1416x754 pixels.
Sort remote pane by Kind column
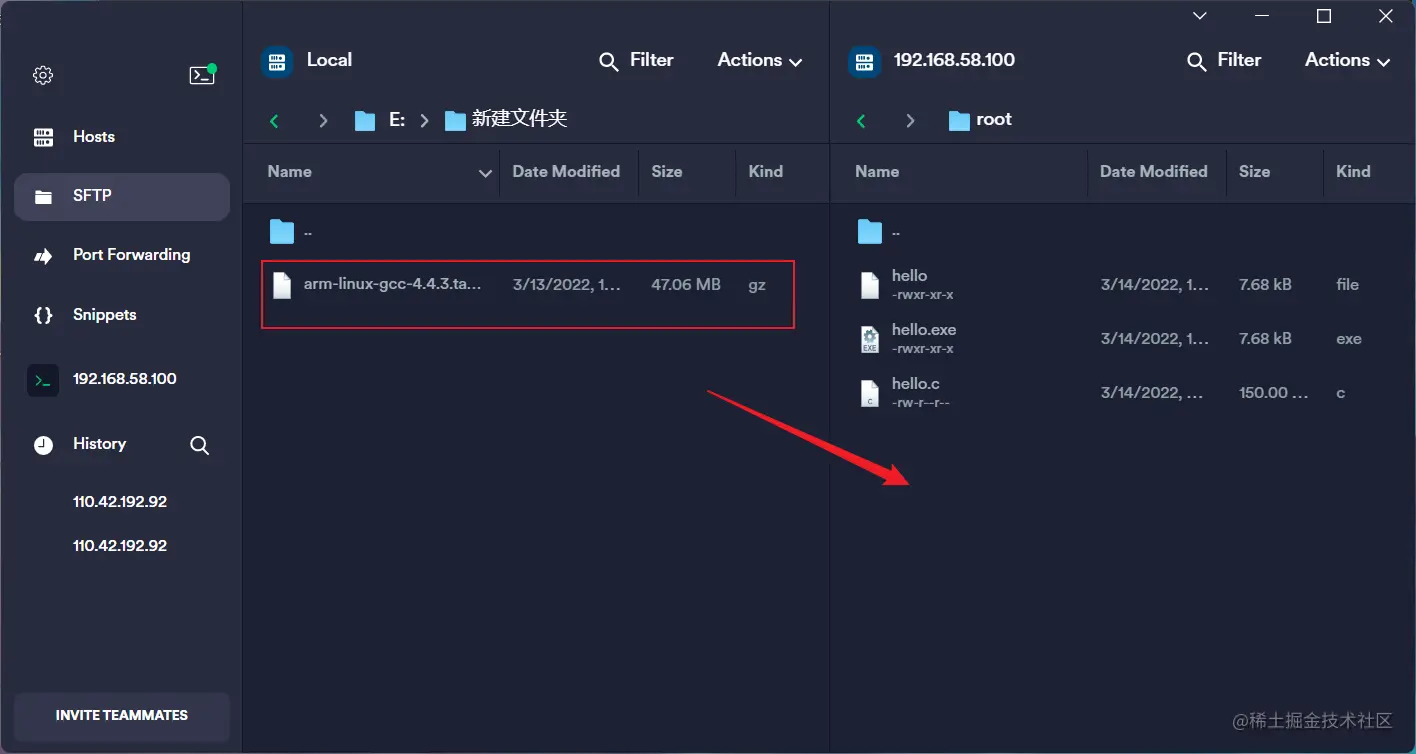[1354, 172]
